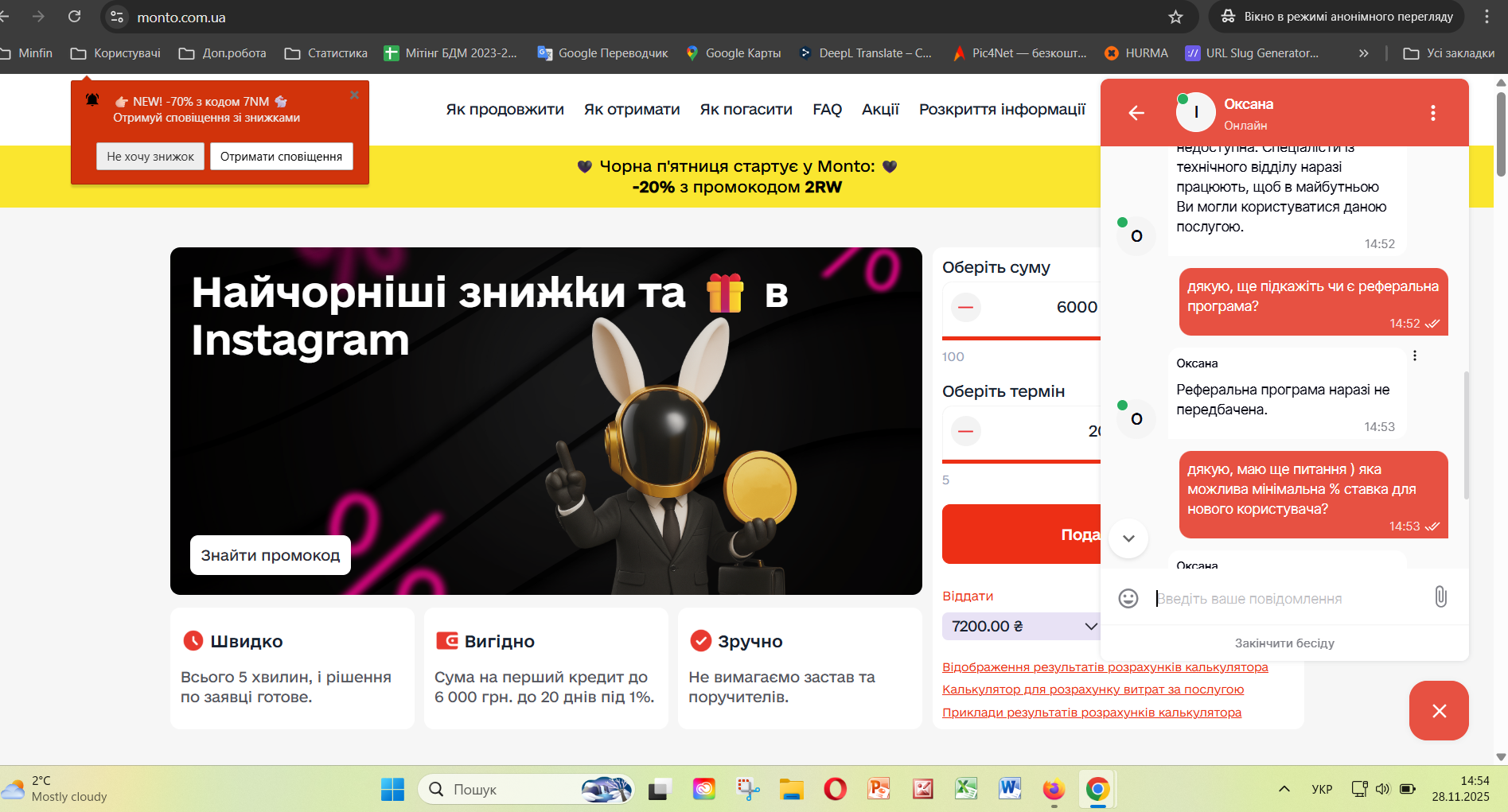This screenshot has height=812, width=1508.
Task: Reload the page in browser
Action: [x=75, y=17]
